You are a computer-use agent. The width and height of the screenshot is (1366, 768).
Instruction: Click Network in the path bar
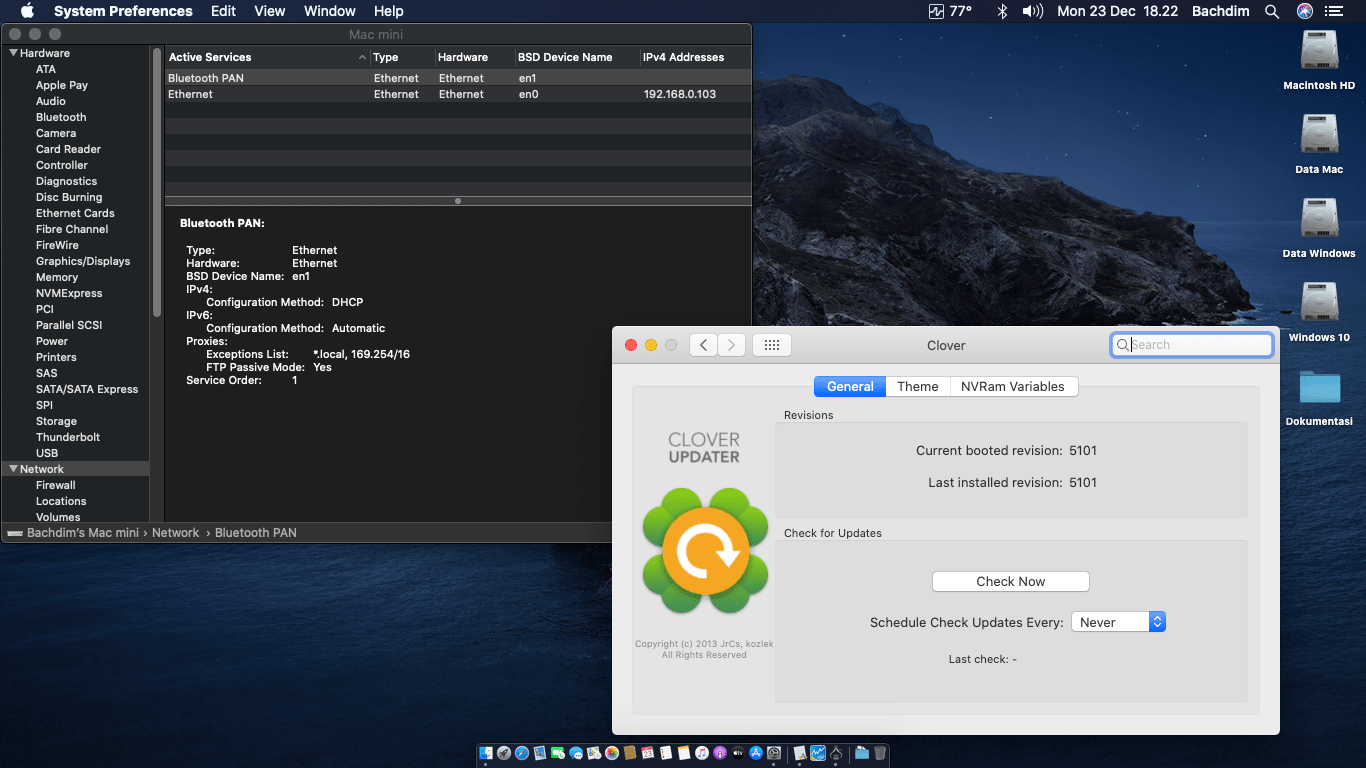(x=176, y=533)
